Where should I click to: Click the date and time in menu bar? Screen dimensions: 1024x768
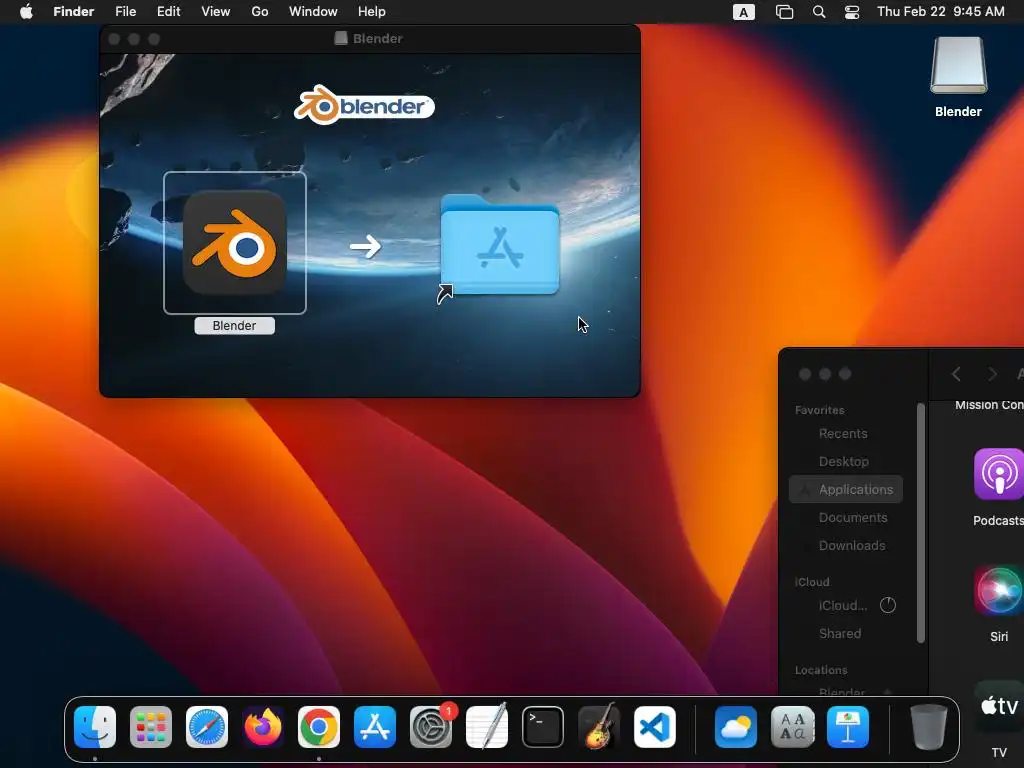pos(940,12)
